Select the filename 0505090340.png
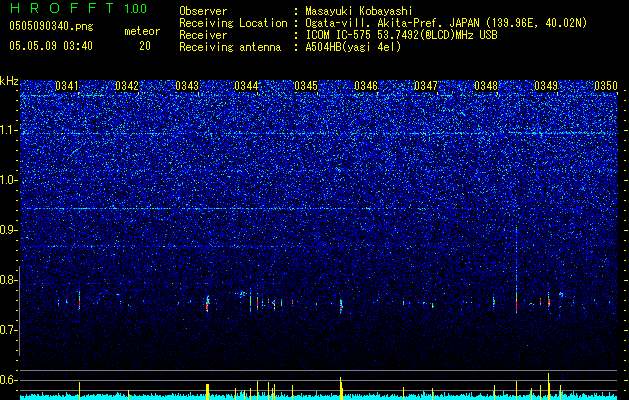Image resolution: width=629 pixels, height=400 pixels. pyautogui.click(x=51, y=27)
